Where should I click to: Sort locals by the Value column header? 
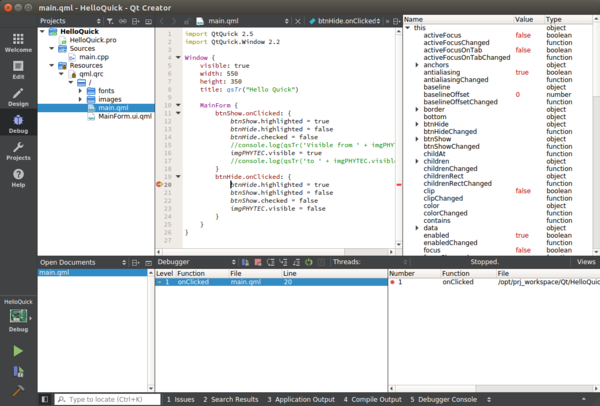(x=528, y=20)
